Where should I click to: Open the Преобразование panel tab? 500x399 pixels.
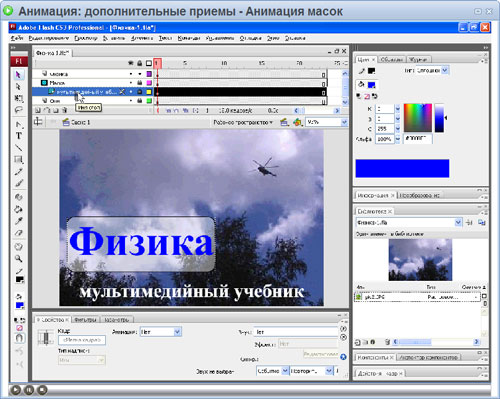[420, 195]
